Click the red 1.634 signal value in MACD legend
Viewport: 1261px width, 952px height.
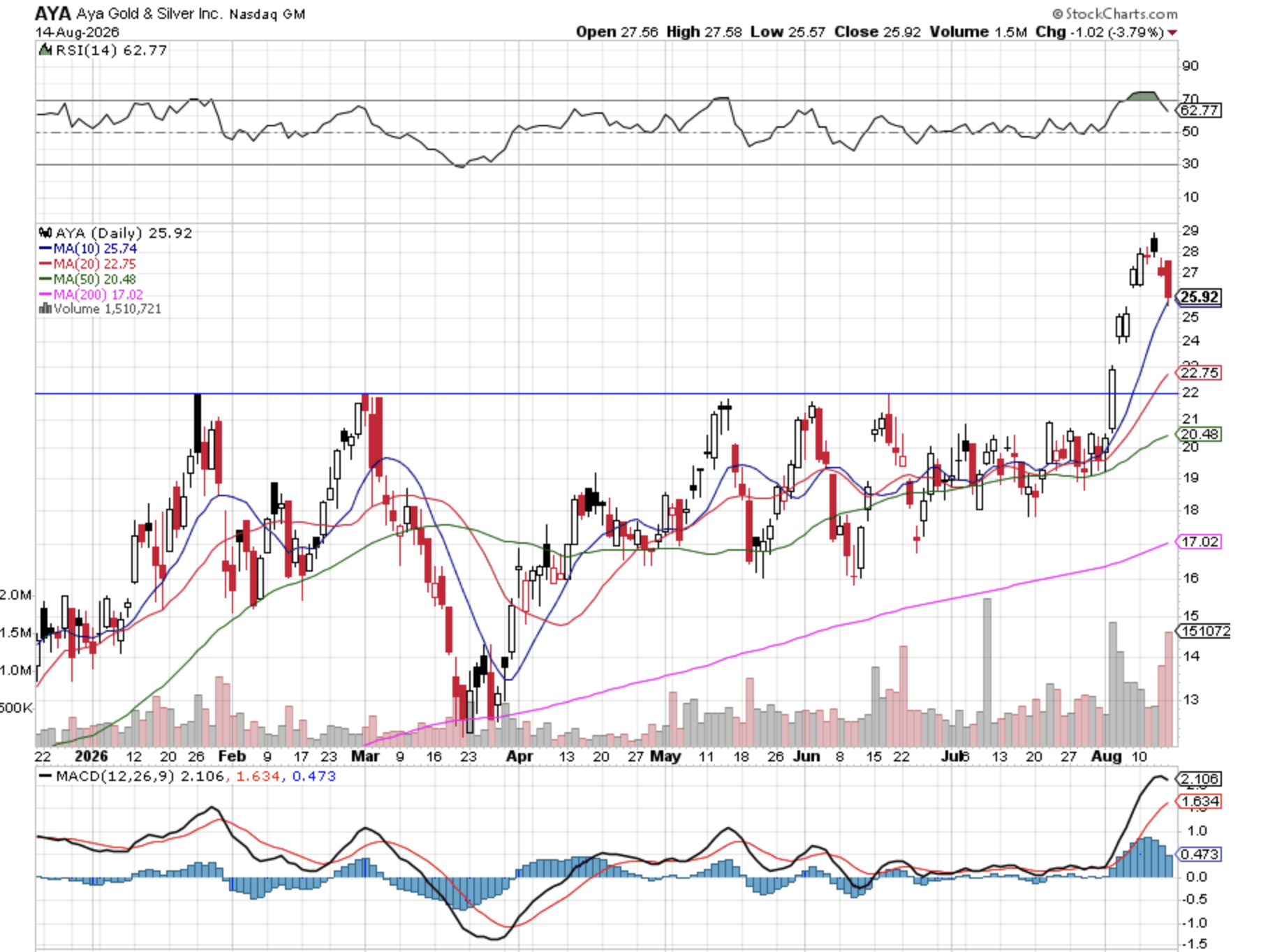[x=258, y=776]
